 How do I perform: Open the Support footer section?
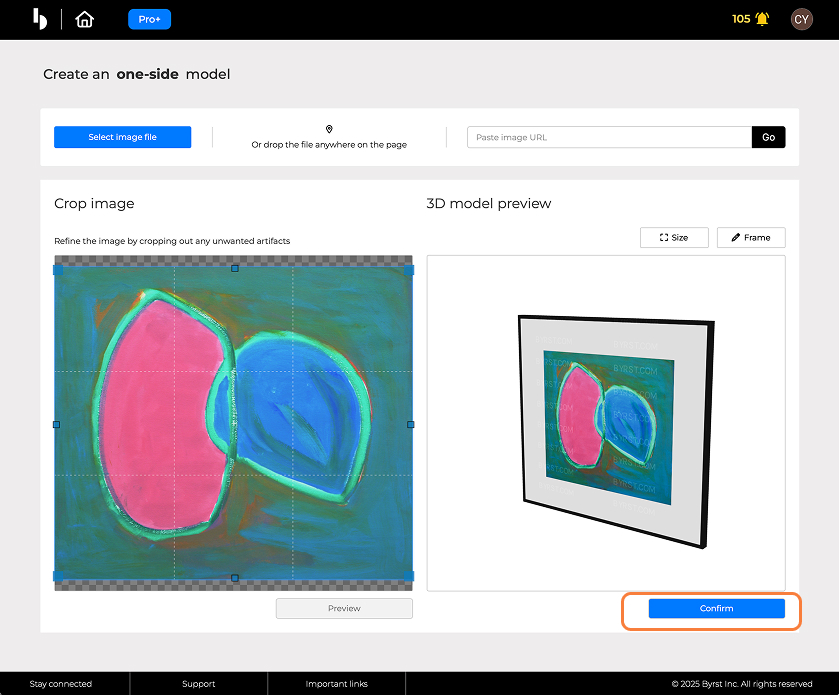[199, 684]
